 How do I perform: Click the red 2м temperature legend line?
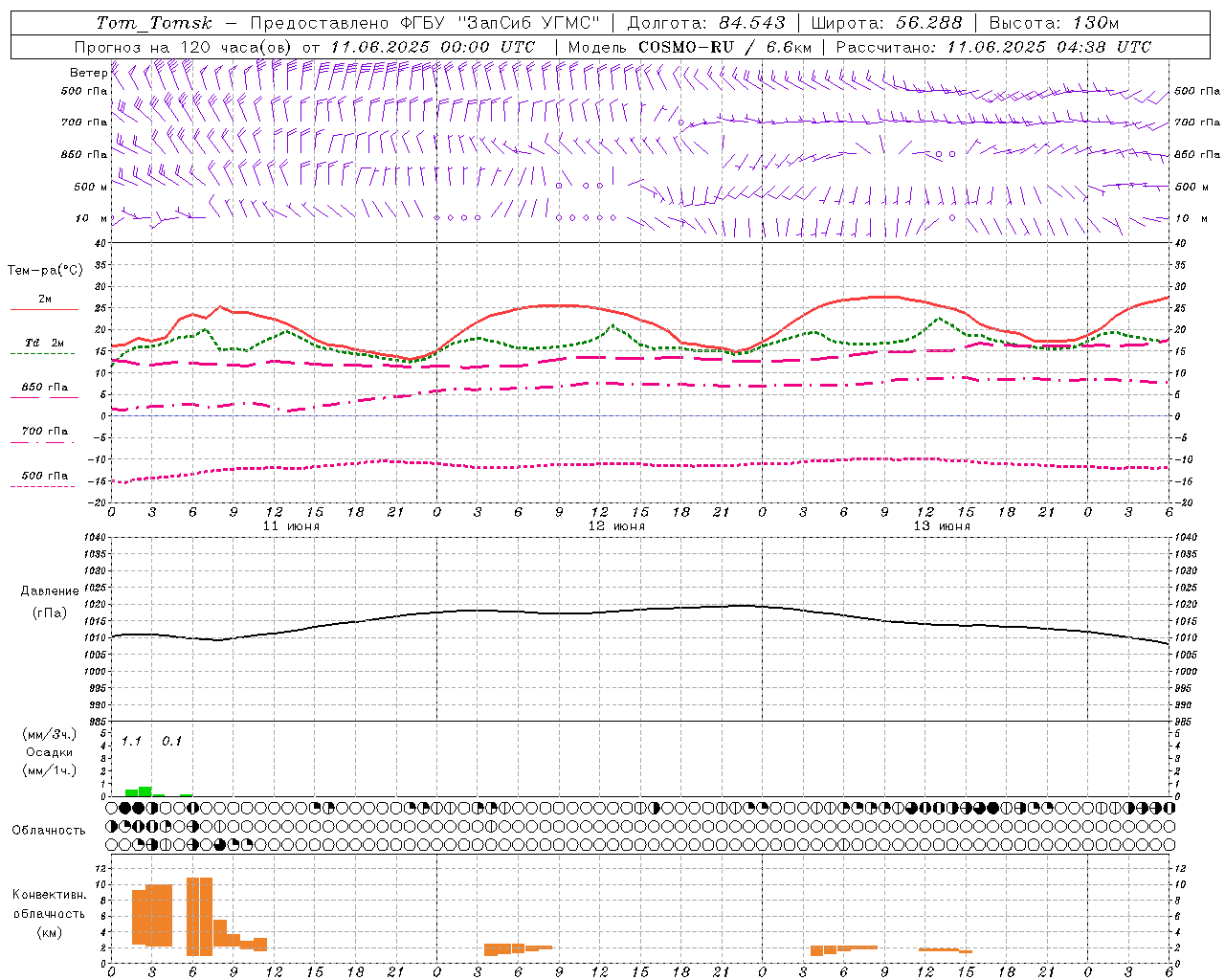coord(44,309)
